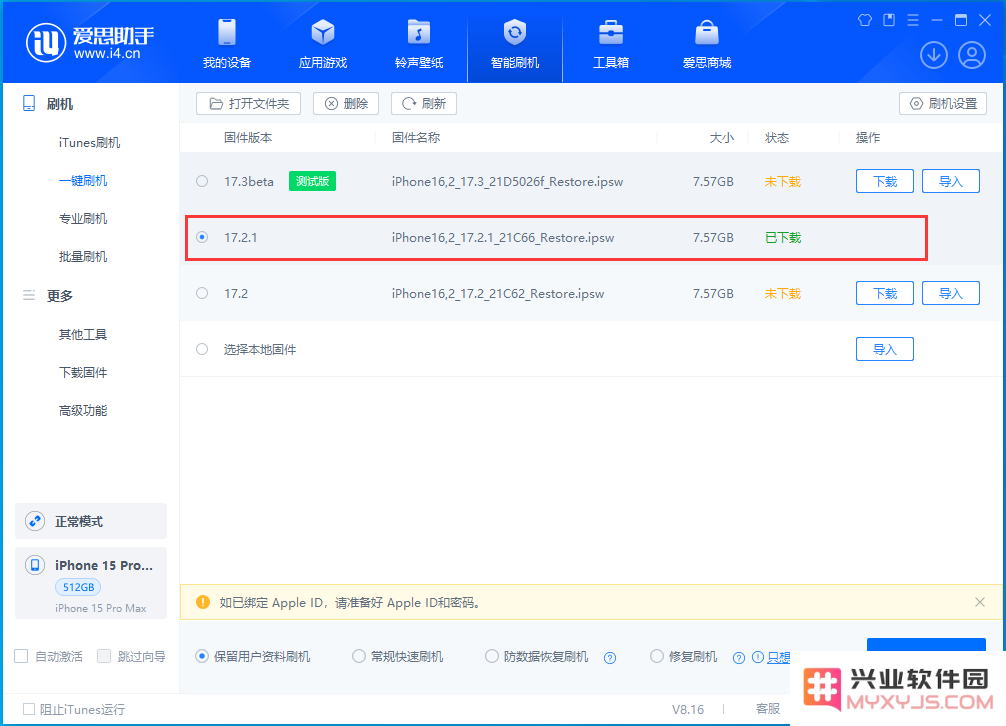Open 打开文件夹 folder button
Image resolution: width=1006 pixels, height=726 pixels.
[248, 103]
